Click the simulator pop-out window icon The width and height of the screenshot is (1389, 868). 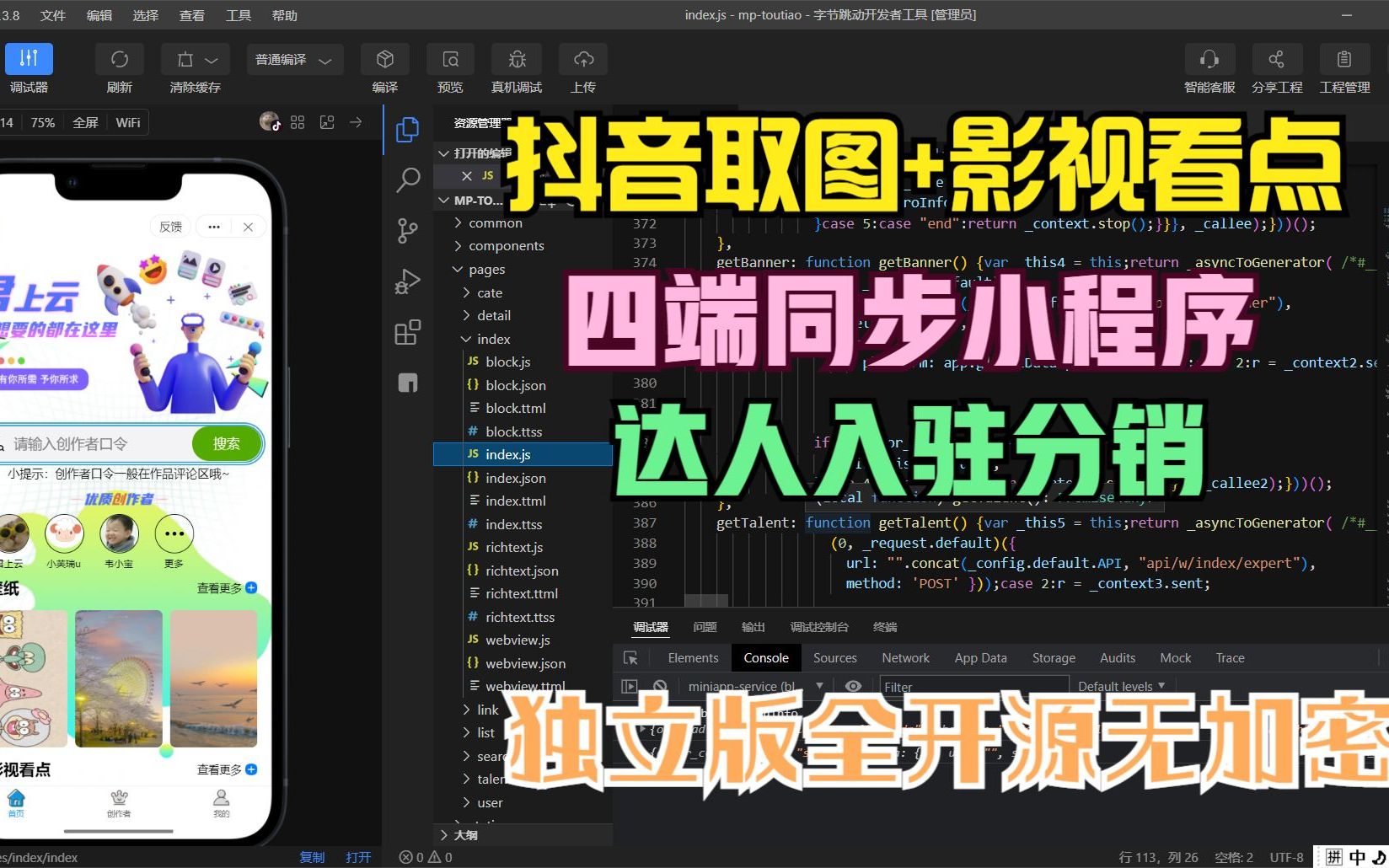[x=327, y=122]
